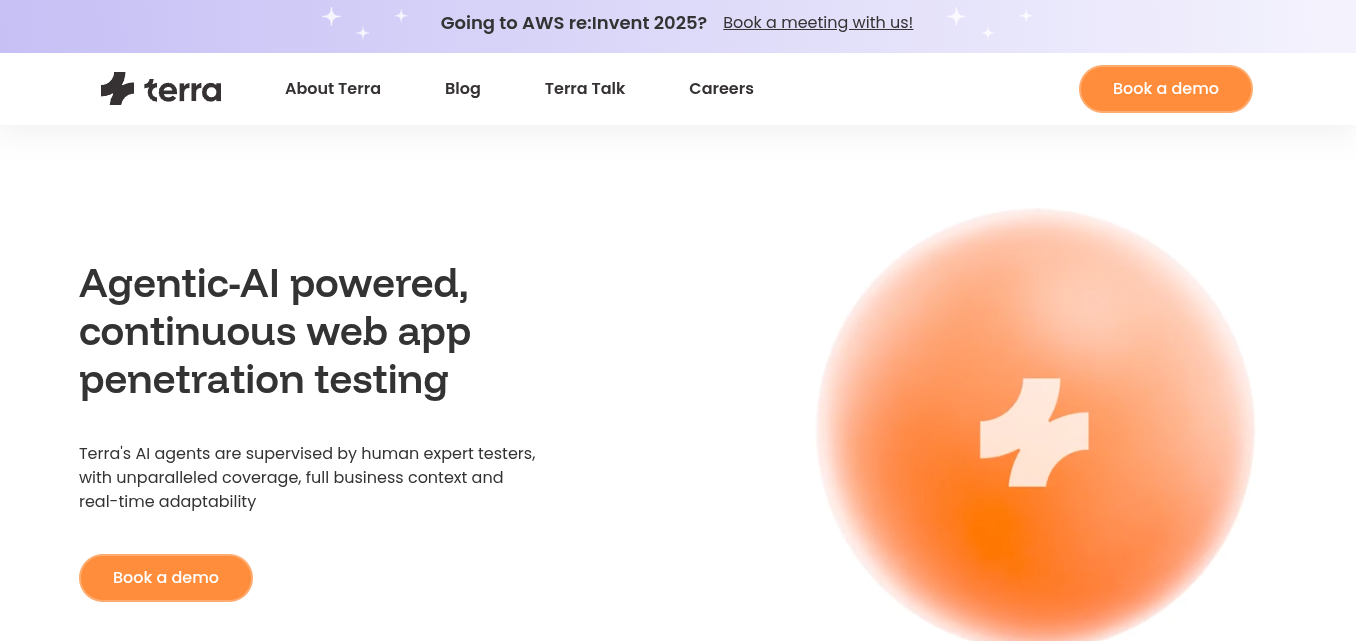Click the header Book a demo button

(1166, 89)
